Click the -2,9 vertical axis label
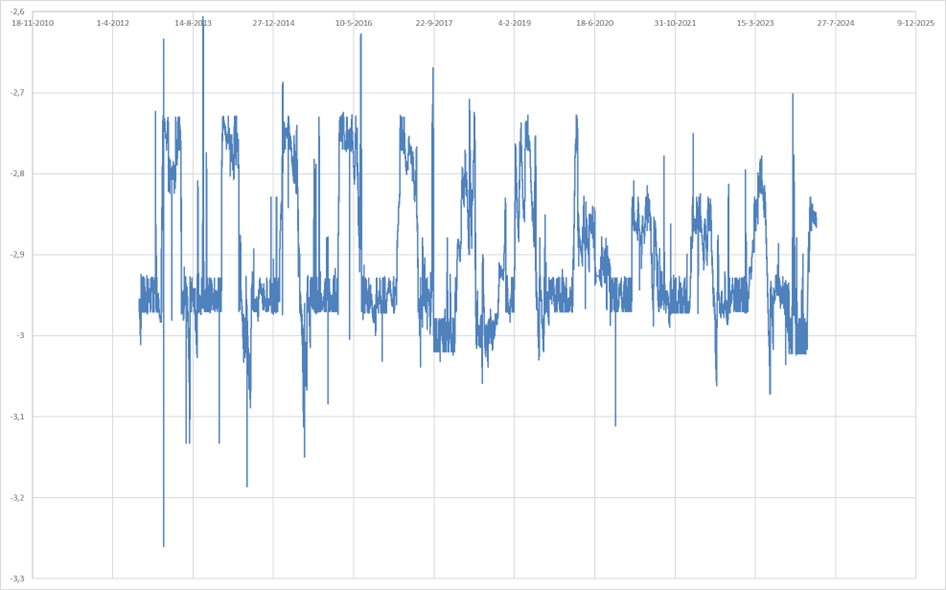This screenshot has height=590, width=946. tap(17, 255)
